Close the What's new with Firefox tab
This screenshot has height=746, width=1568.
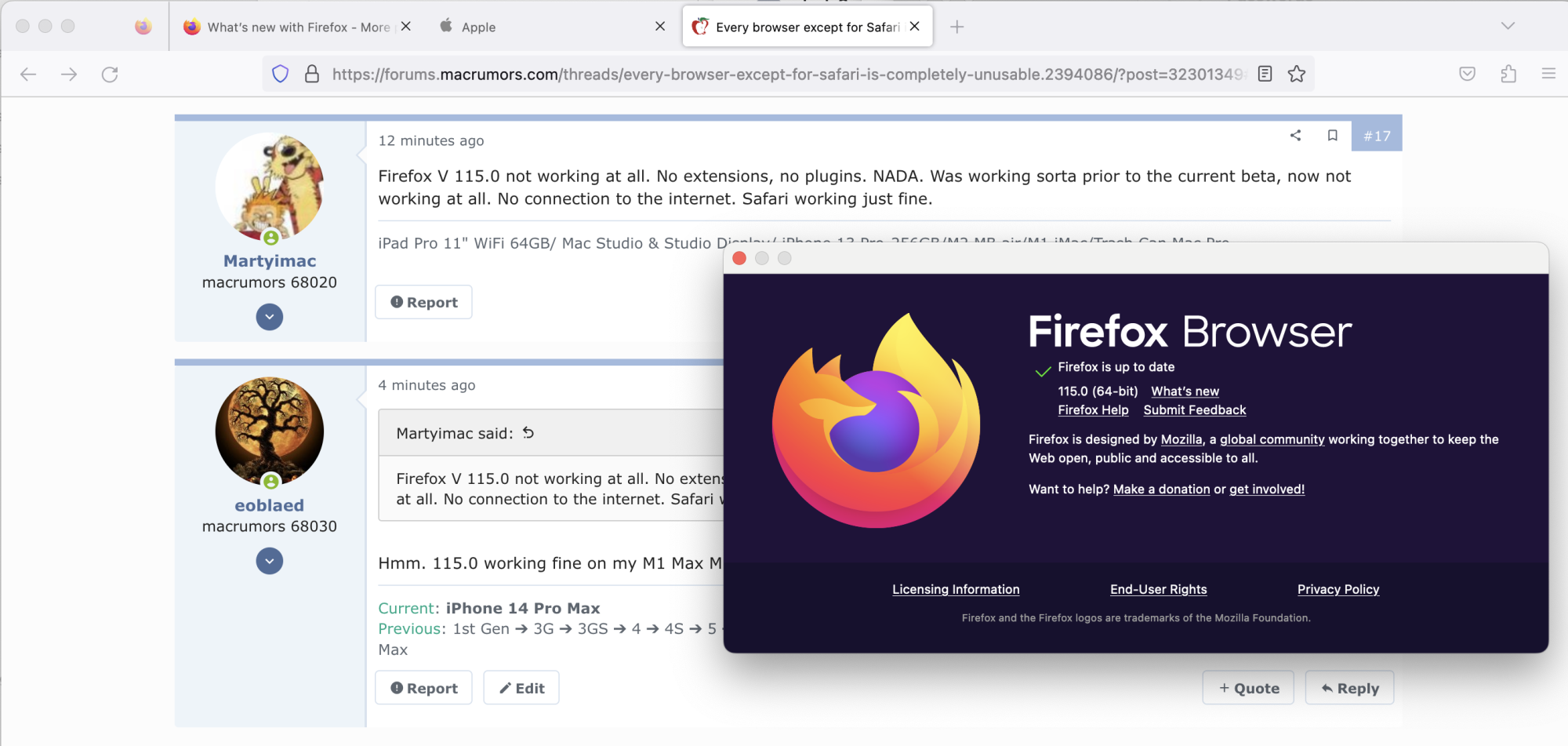pyautogui.click(x=406, y=26)
